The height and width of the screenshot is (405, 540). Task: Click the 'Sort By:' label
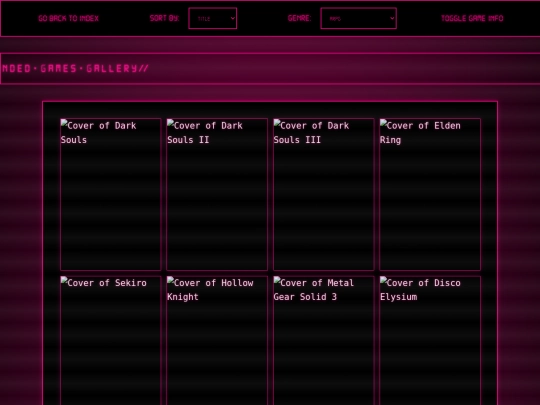point(164,18)
